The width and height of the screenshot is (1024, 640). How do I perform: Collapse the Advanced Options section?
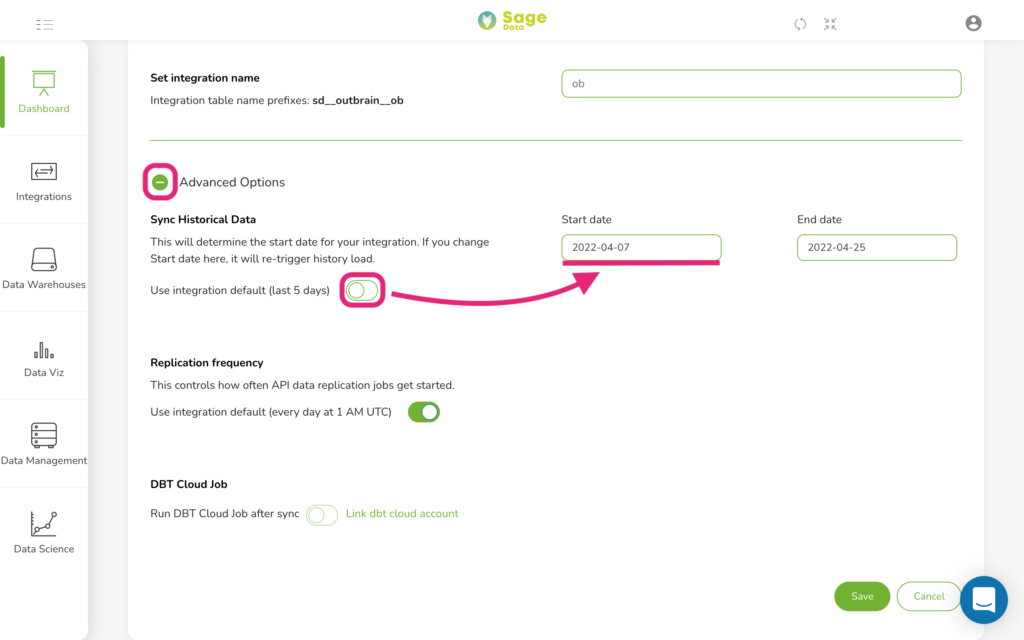(160, 182)
